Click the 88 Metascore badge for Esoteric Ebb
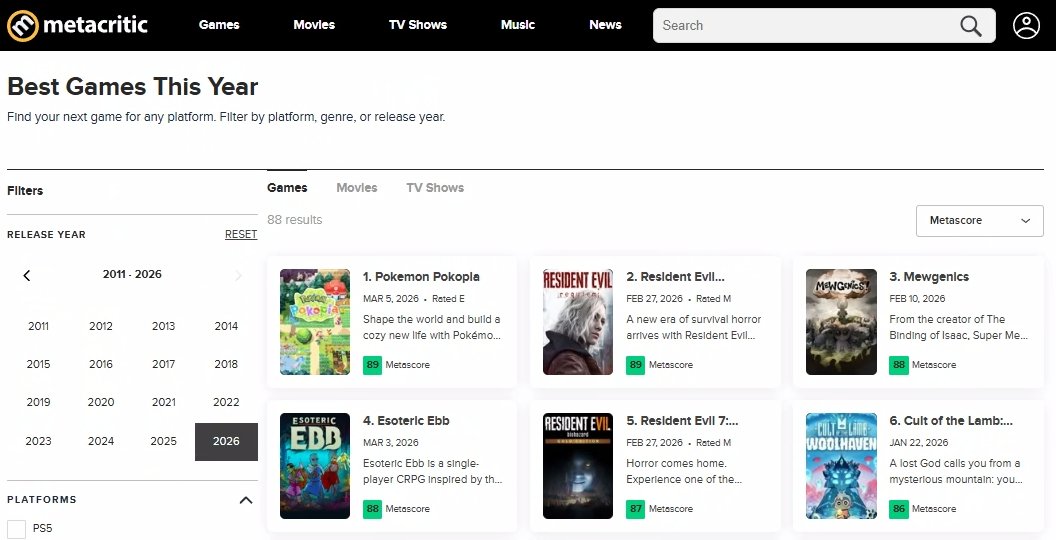This screenshot has height=540, width=1056. point(372,509)
